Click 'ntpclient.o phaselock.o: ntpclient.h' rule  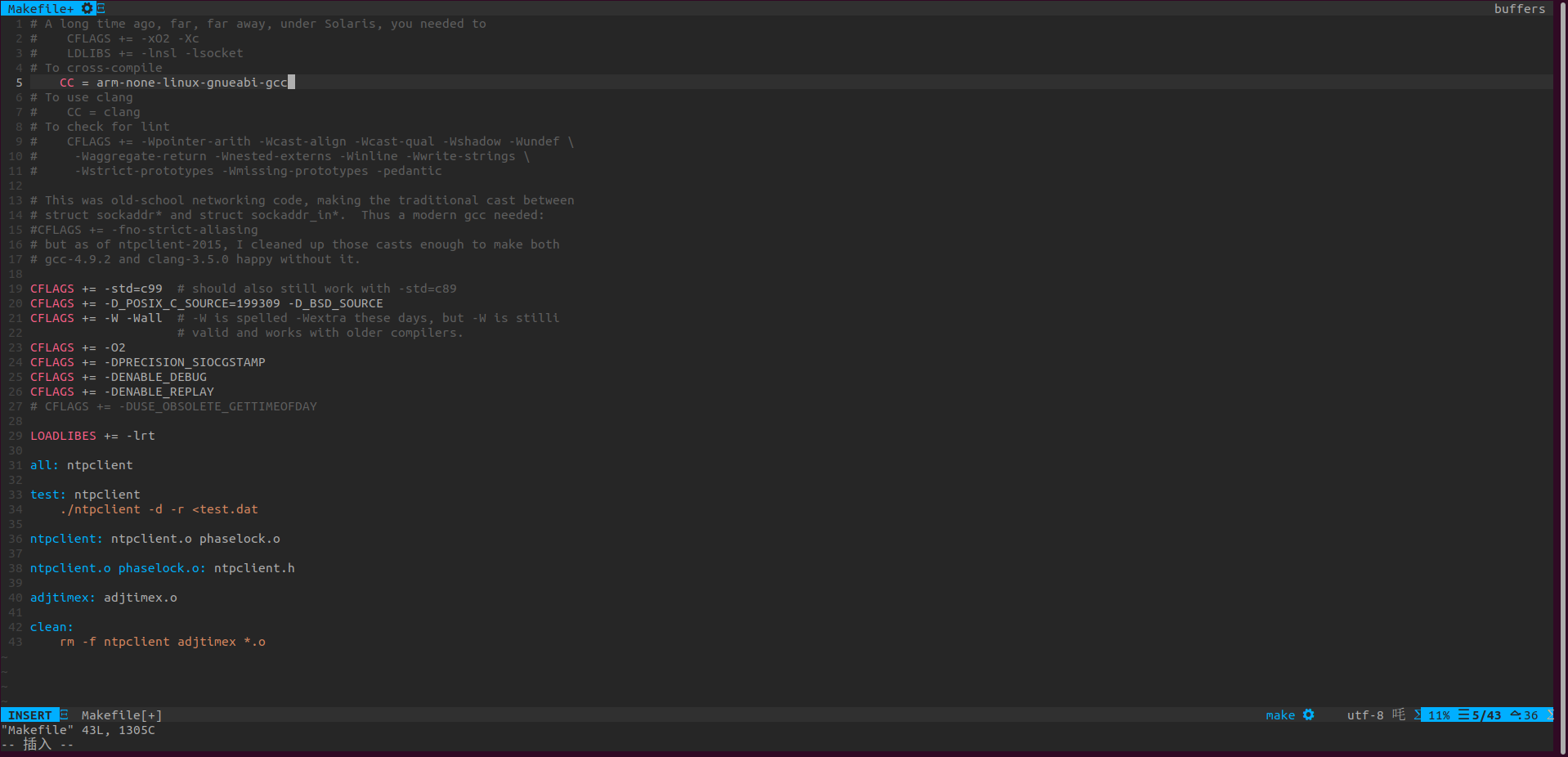(162, 567)
